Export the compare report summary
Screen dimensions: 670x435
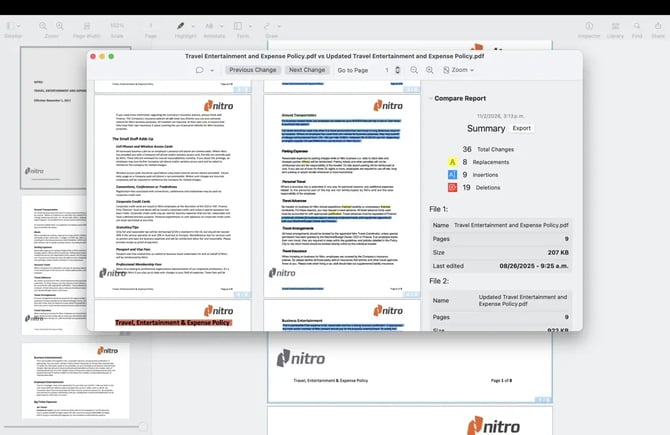(x=521, y=128)
